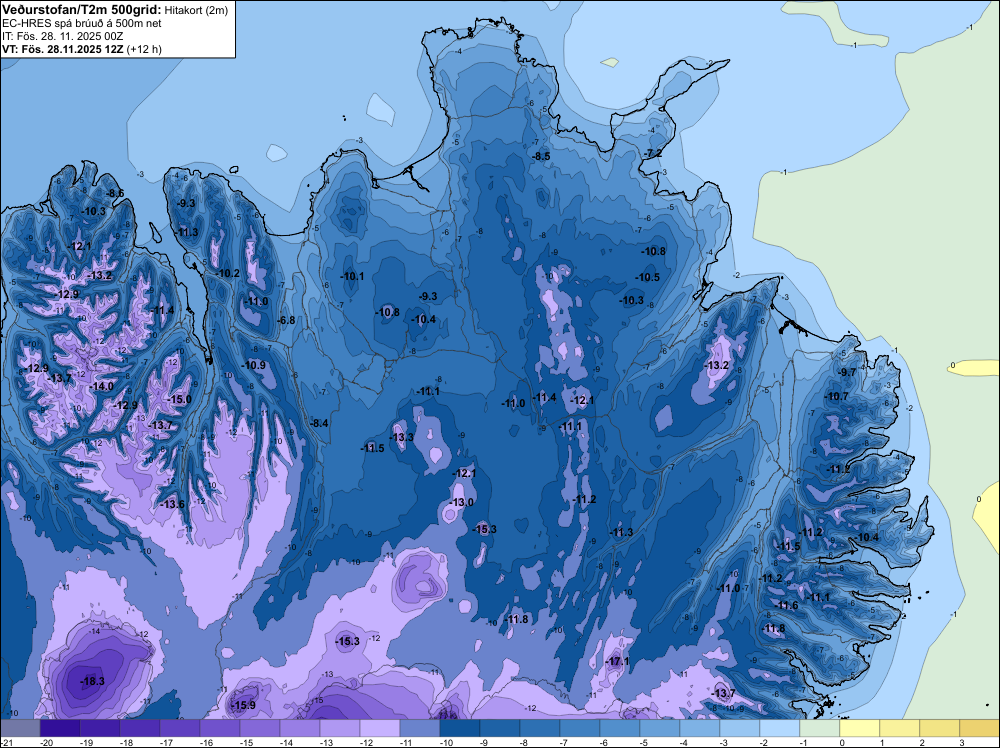Select the gray-blue legend swatch left of -20
This screenshot has height=748, width=1000.
[x=20, y=728]
